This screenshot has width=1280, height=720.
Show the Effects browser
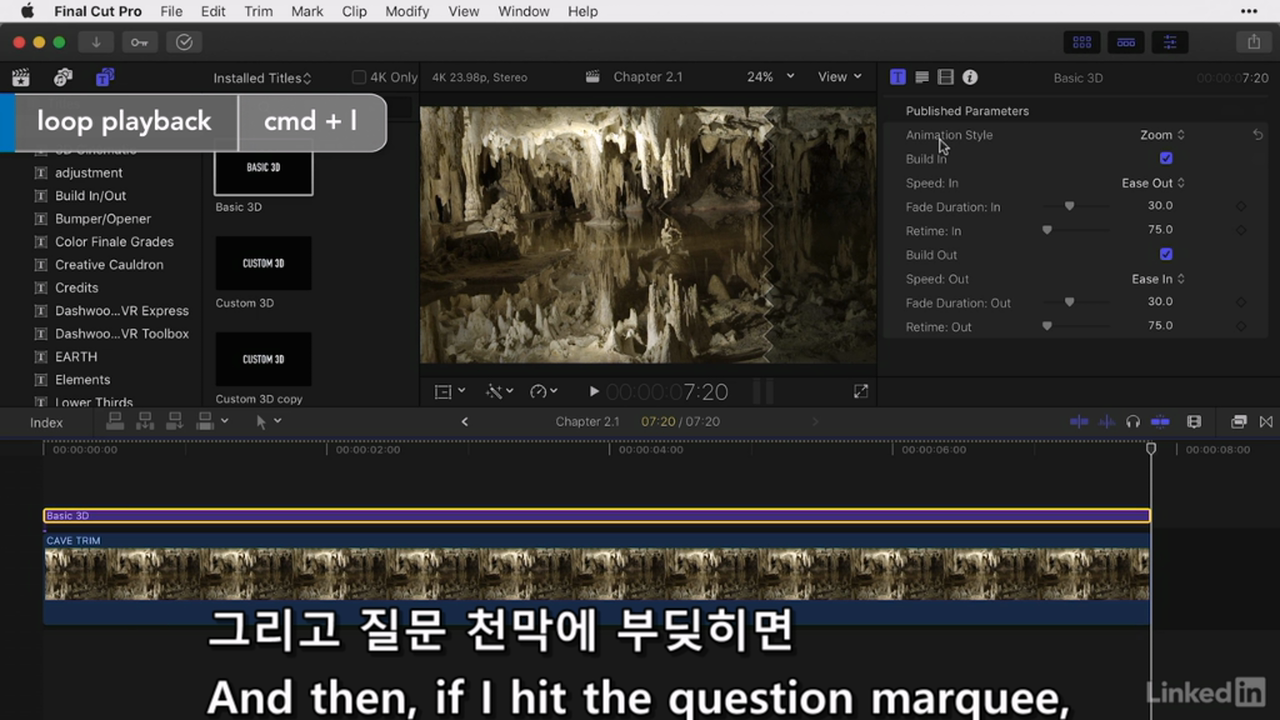click(x=1239, y=422)
